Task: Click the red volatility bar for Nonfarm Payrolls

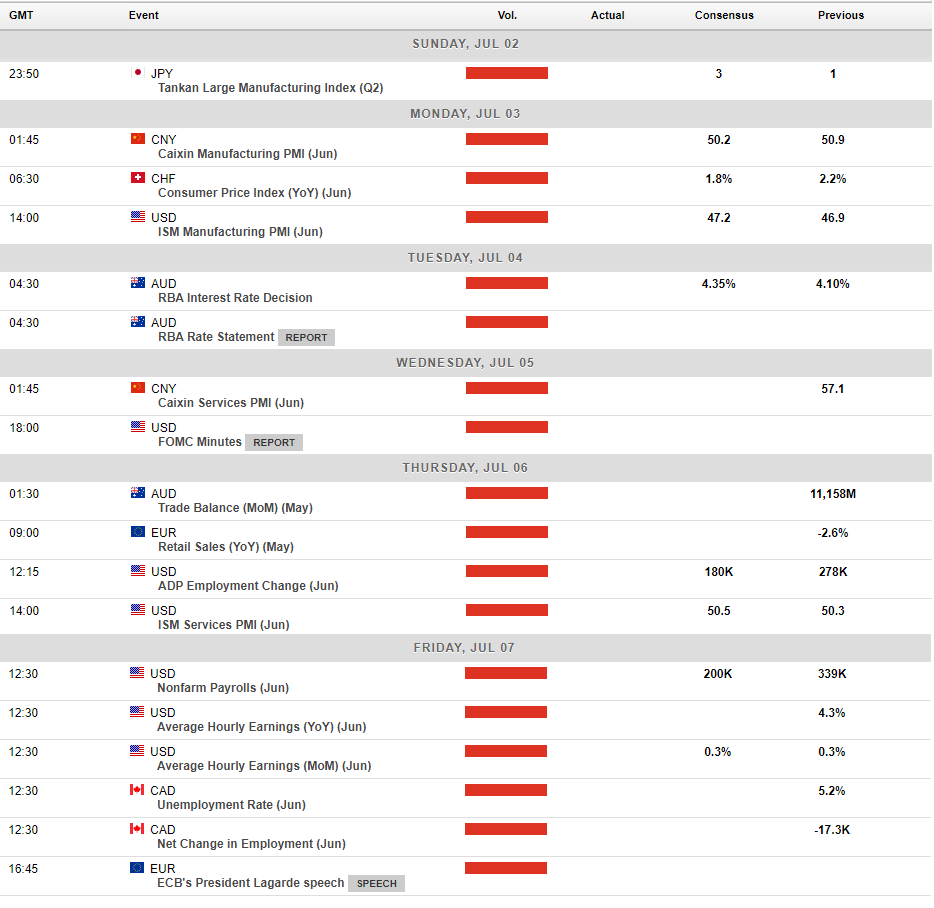Action: 506,673
